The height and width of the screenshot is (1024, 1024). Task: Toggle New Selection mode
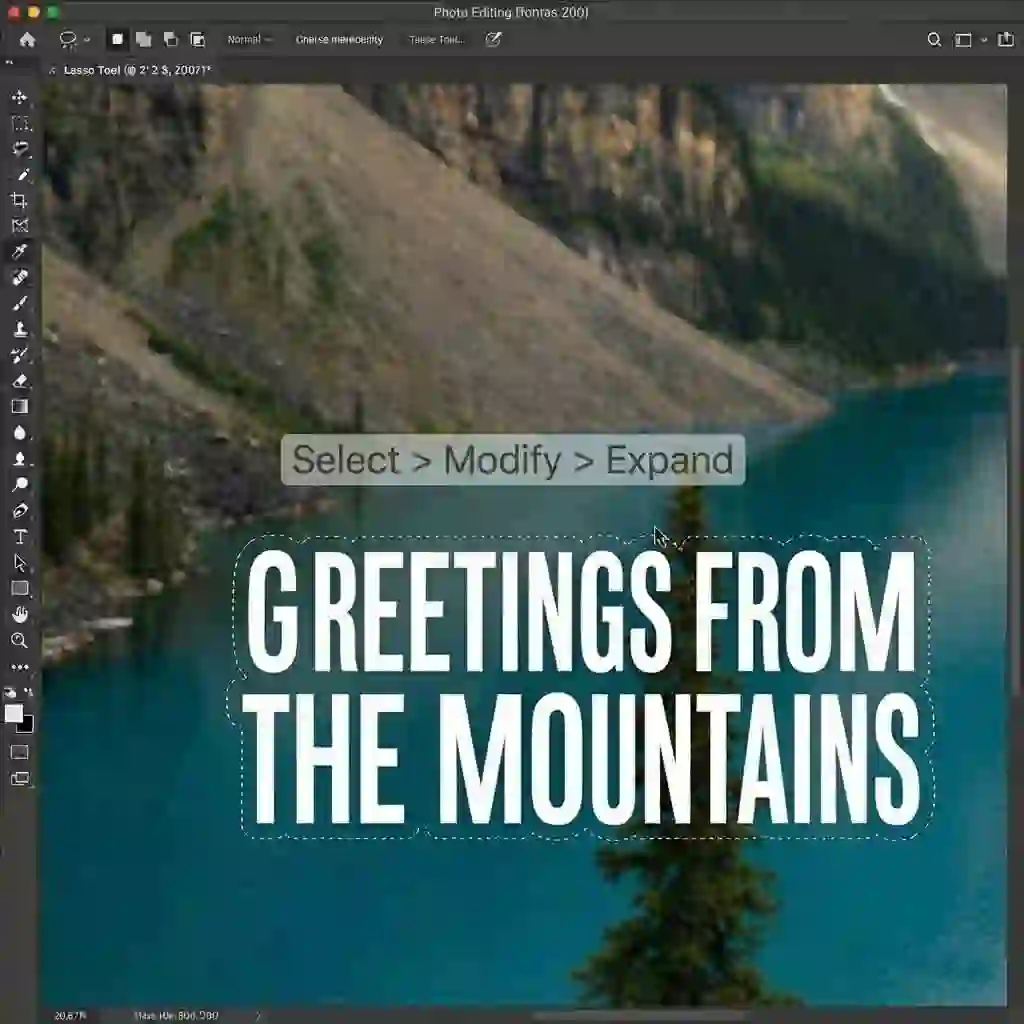point(116,40)
